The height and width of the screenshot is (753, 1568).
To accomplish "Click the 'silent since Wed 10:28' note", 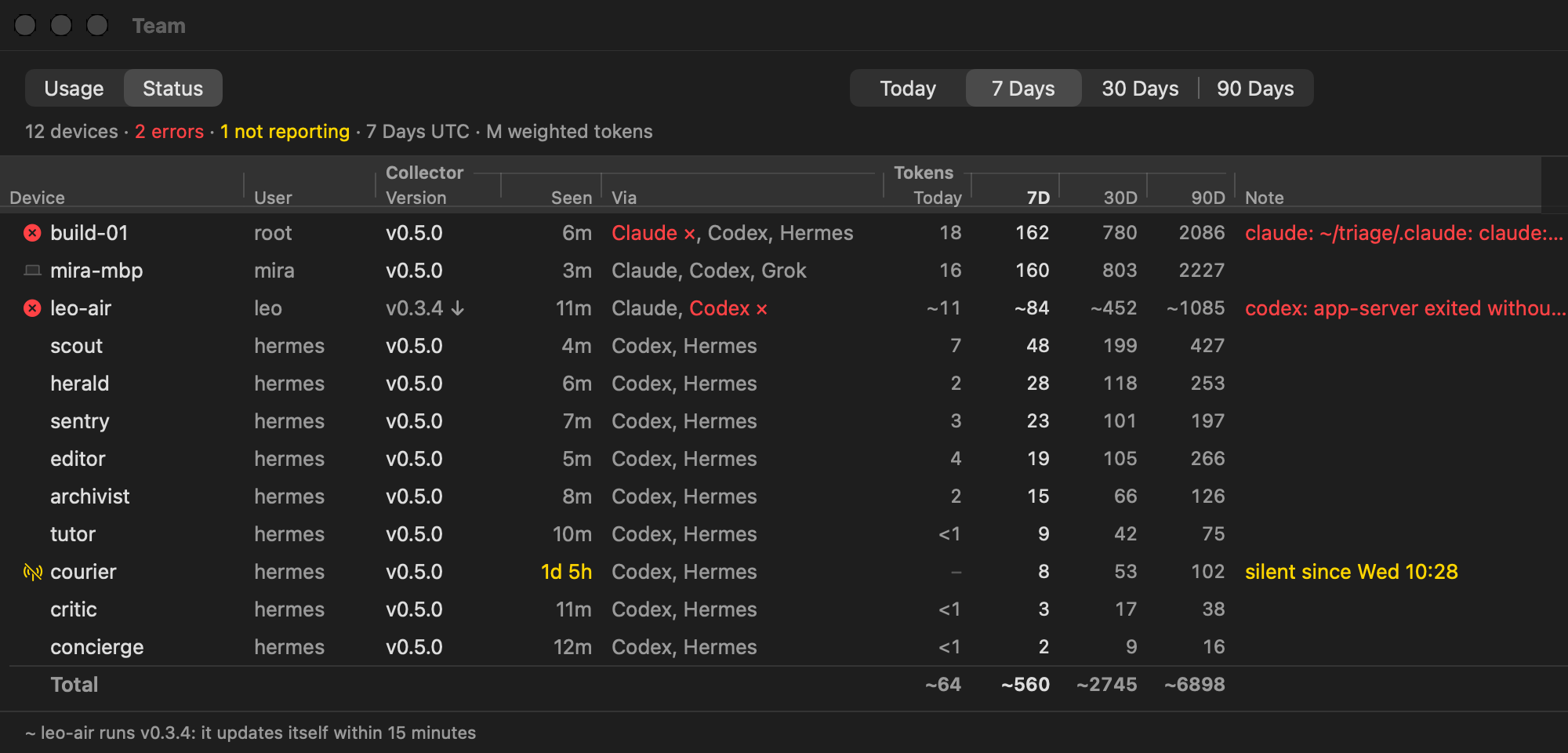I will [x=1352, y=572].
